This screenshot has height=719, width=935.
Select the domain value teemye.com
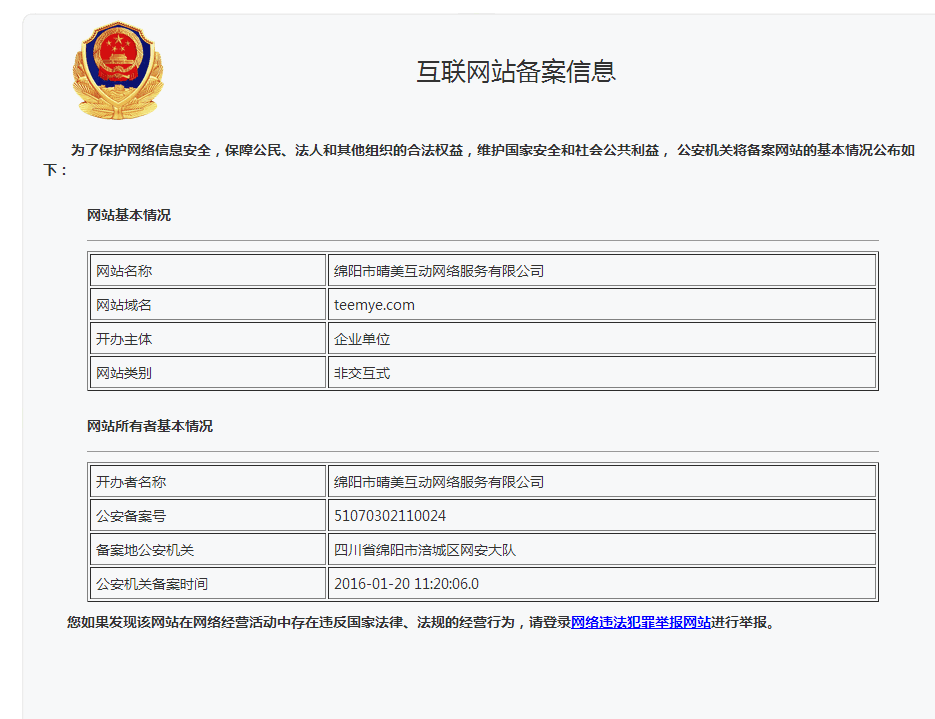click(374, 305)
